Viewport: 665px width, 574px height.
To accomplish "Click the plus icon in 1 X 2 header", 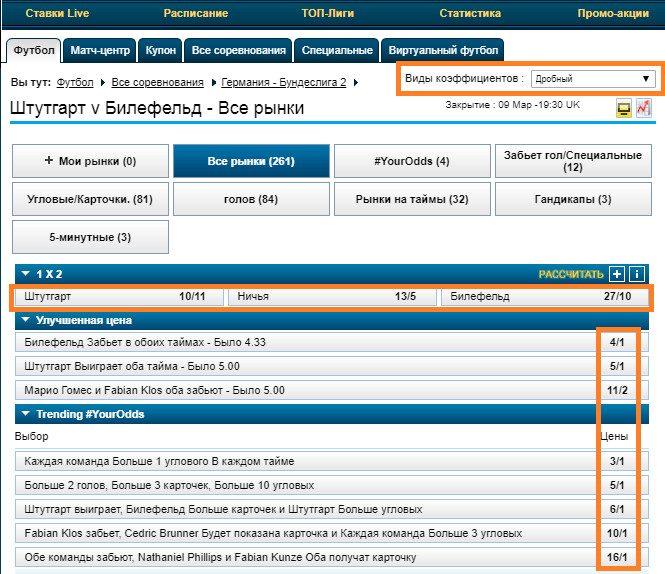I will pyautogui.click(x=617, y=274).
